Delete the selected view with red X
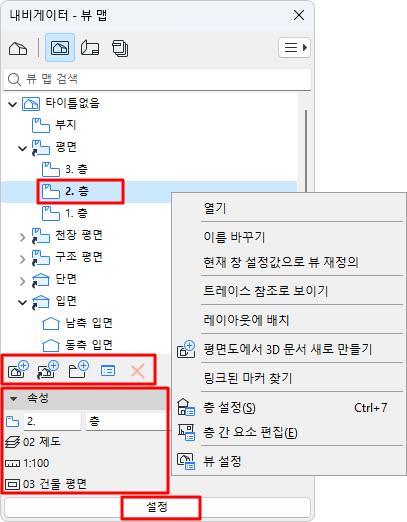Image resolution: width=407 pixels, height=522 pixels. pyautogui.click(x=138, y=371)
